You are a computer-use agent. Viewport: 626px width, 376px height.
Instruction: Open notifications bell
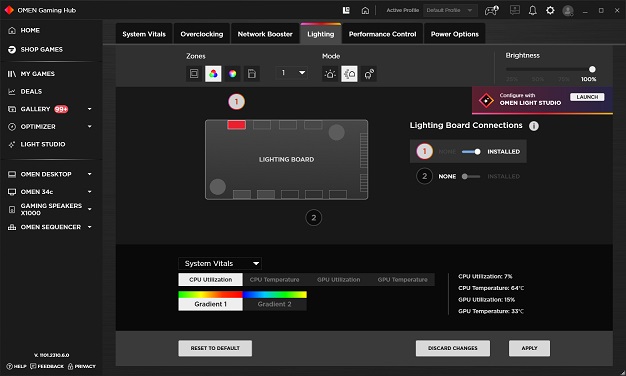[x=533, y=10]
